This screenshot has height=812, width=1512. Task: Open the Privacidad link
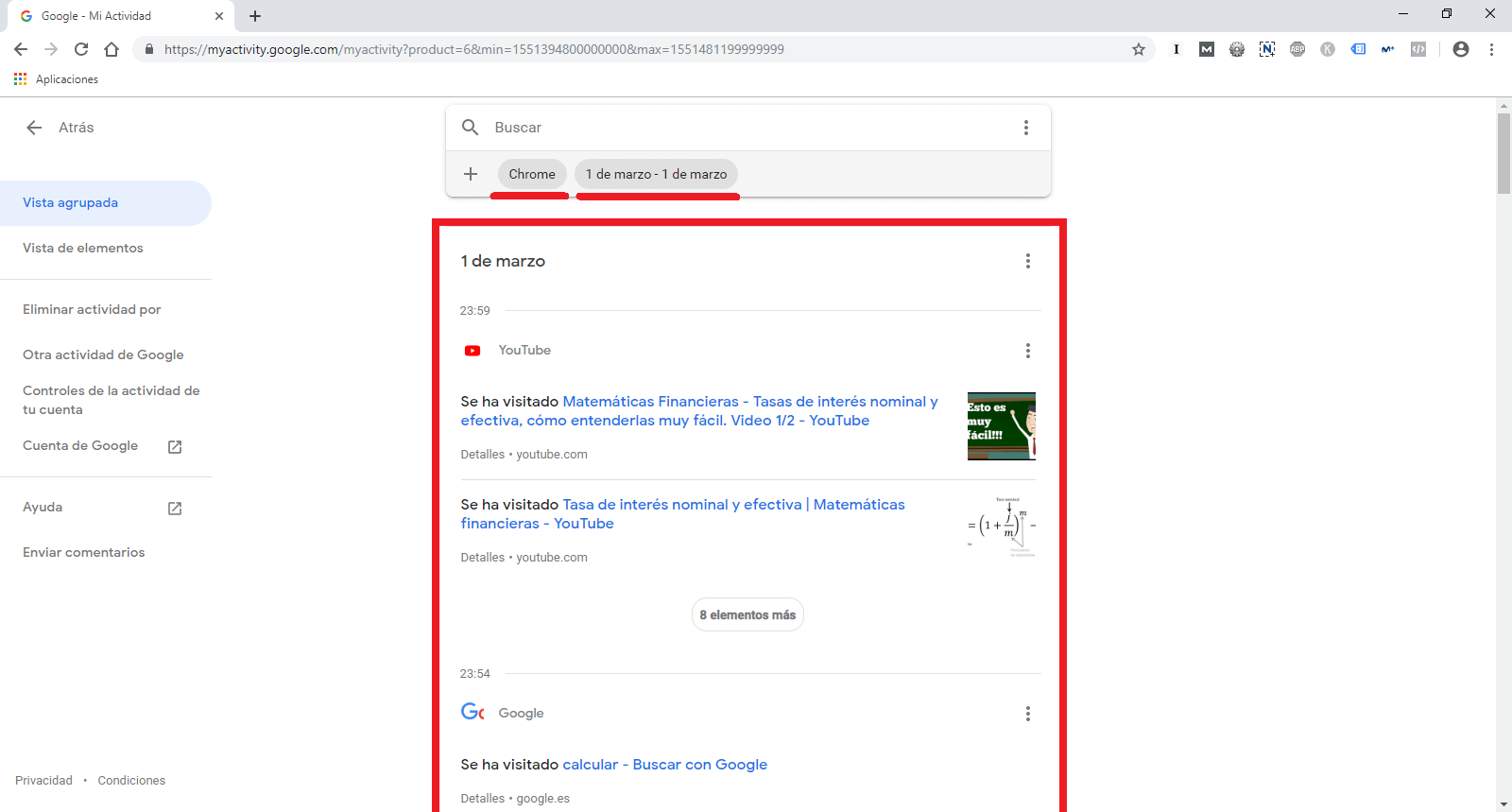click(43, 780)
